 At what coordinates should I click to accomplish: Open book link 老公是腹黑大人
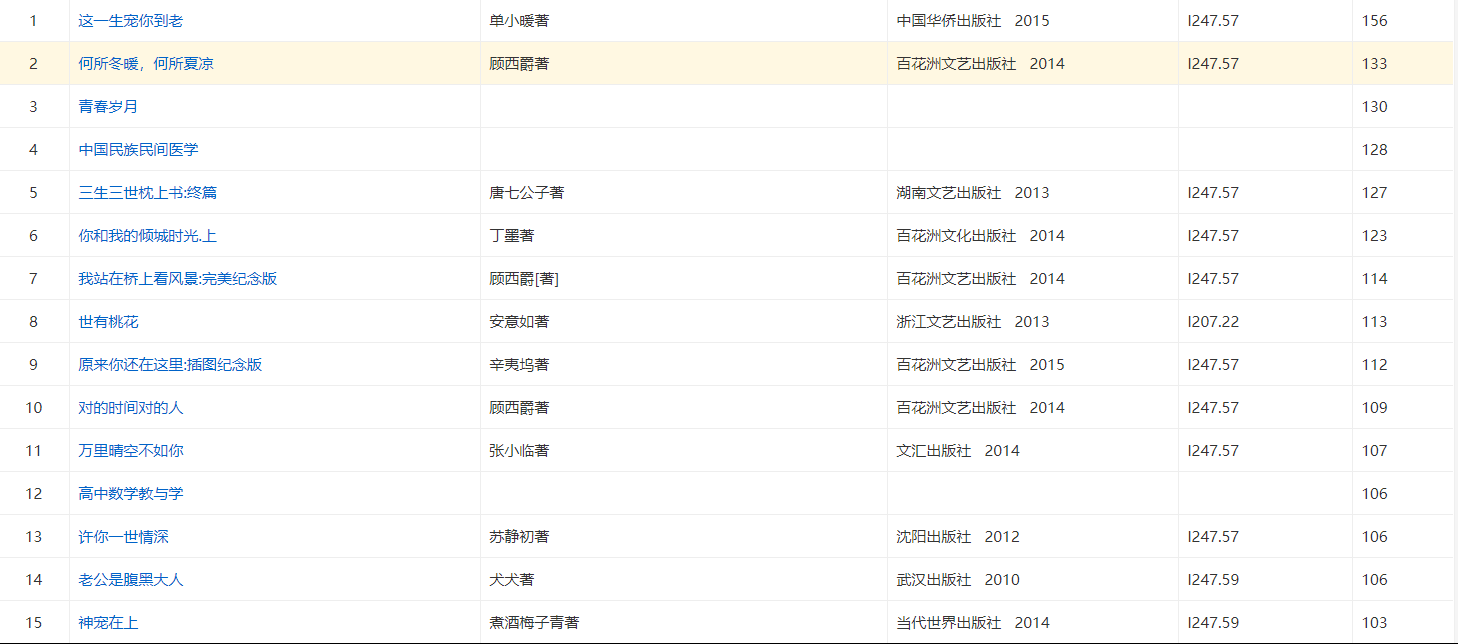tap(131, 579)
